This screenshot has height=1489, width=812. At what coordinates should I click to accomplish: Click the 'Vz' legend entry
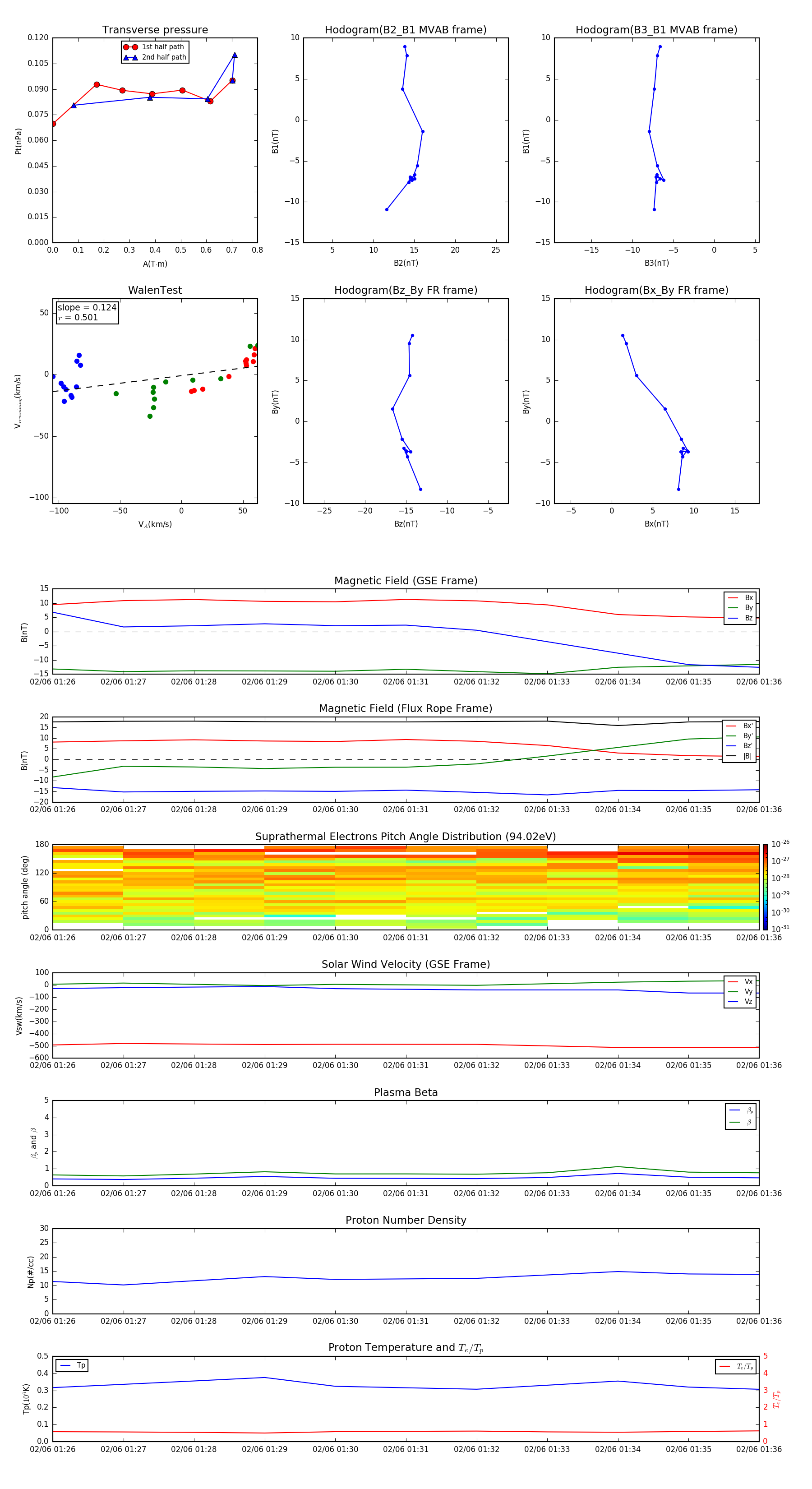point(740,1002)
